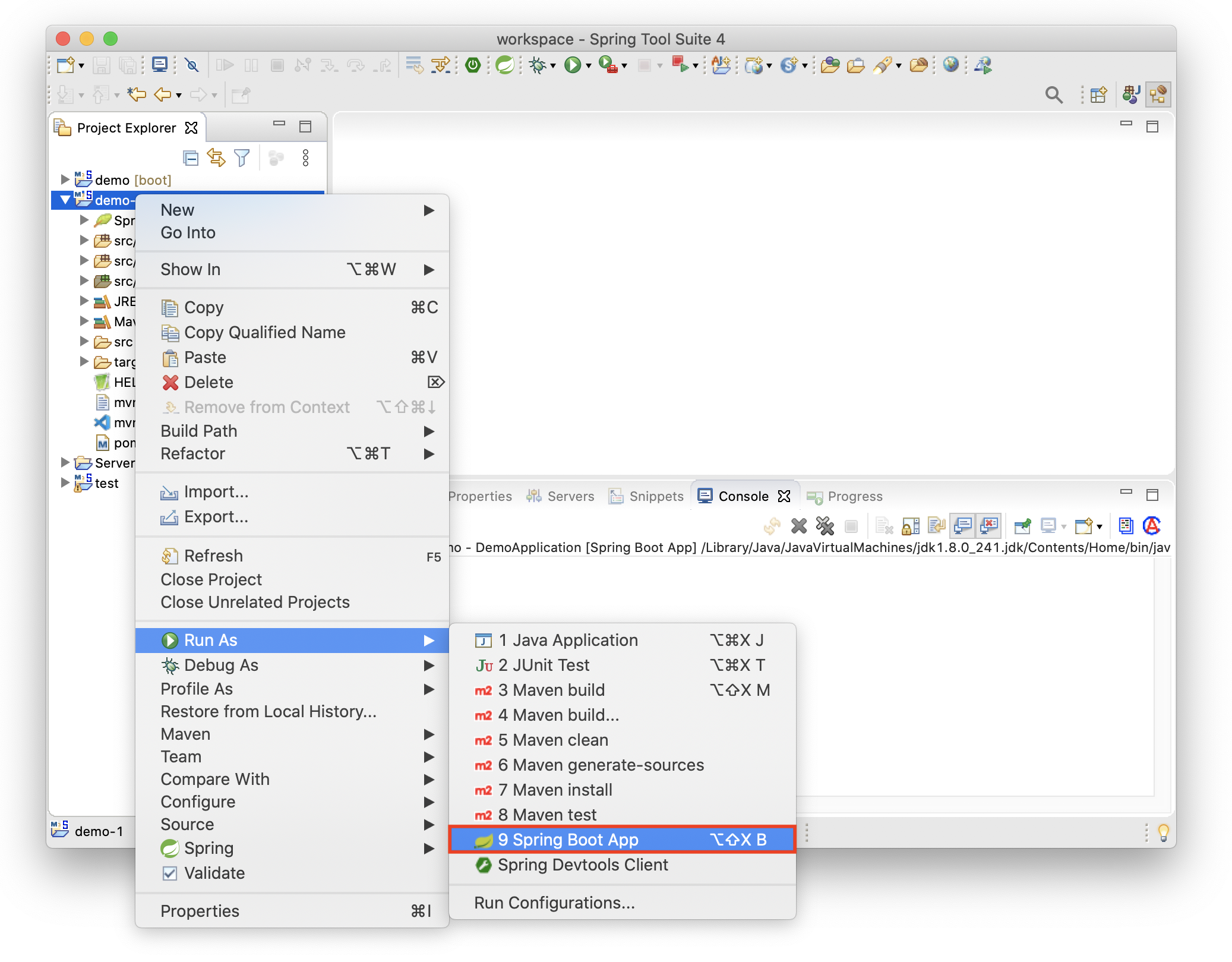Open the Build Path submenu
1232x962 pixels.
click(x=292, y=431)
